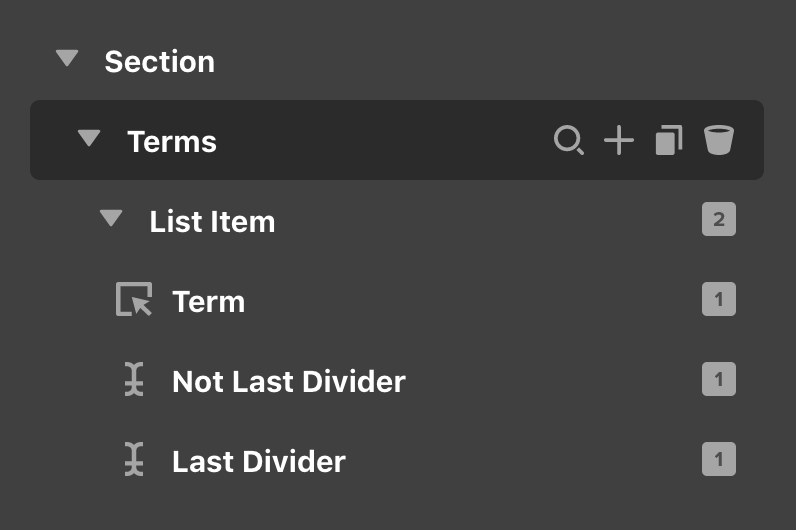Viewport: 796px width, 530px height.
Task: Duplicate the Terms element via copy icon
Action: click(x=669, y=140)
